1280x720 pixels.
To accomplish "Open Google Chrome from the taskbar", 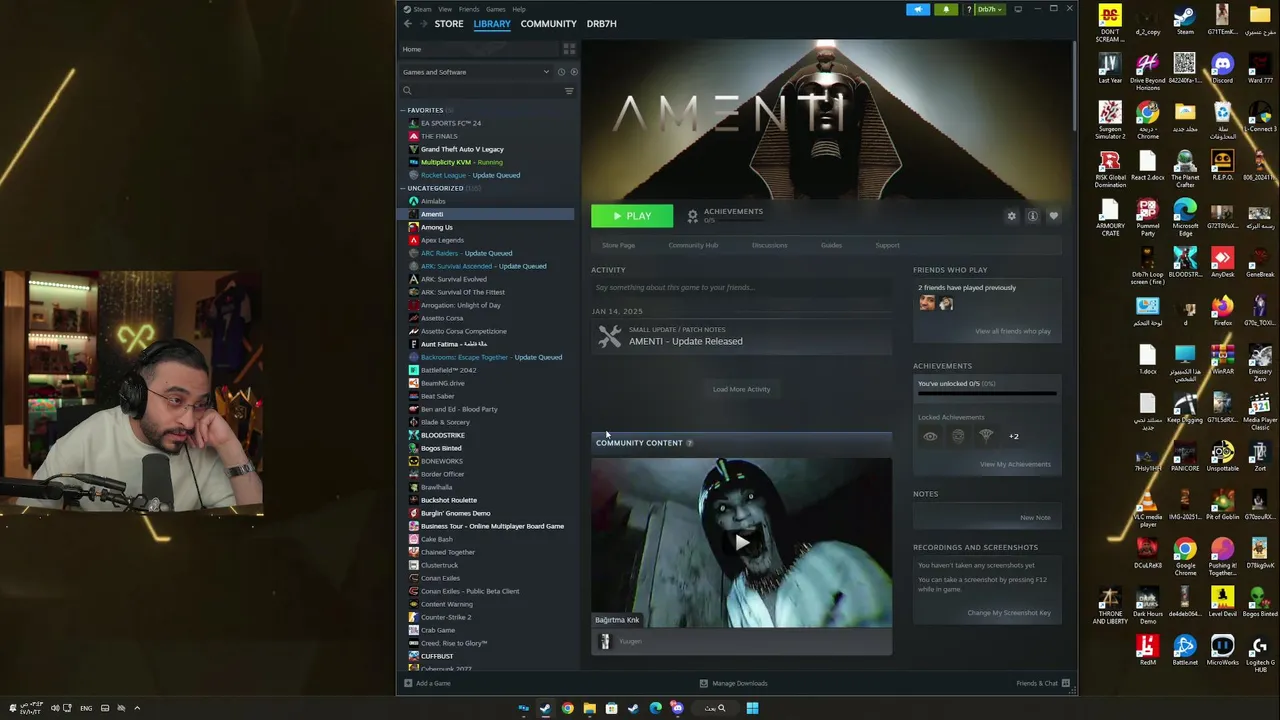I will pyautogui.click(x=567, y=708).
